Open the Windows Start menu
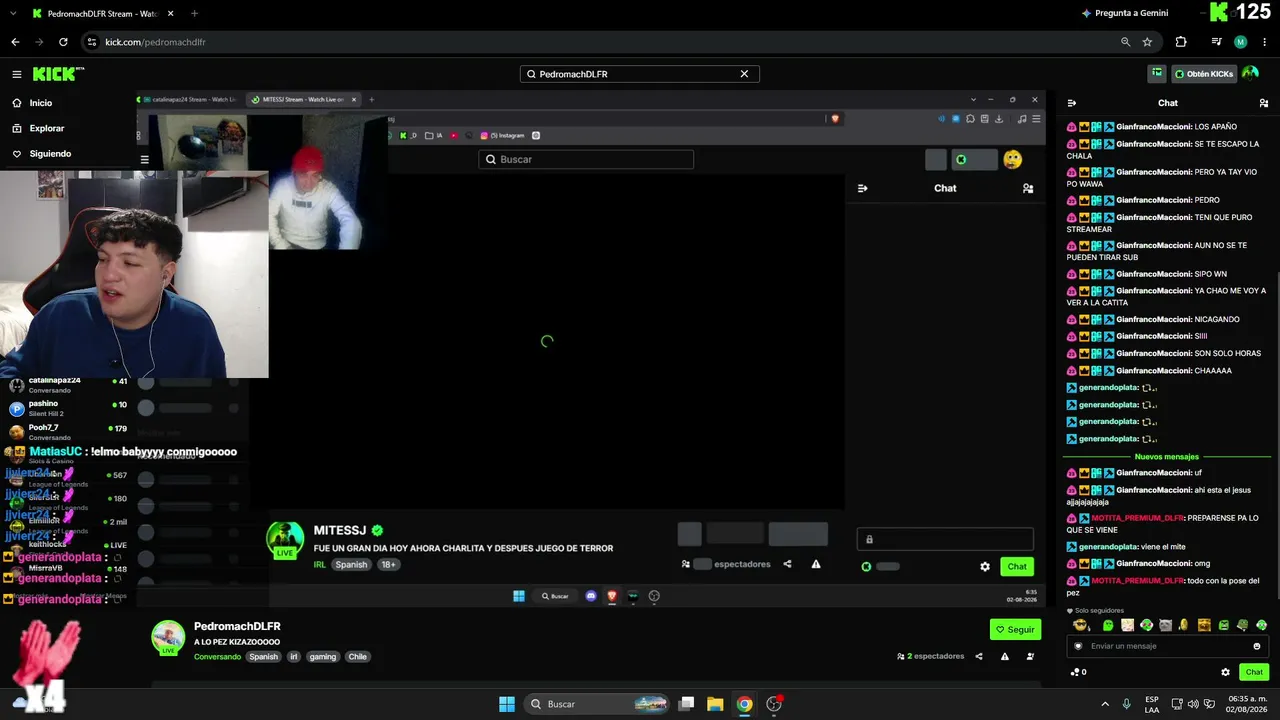This screenshot has width=1280, height=720. point(507,704)
